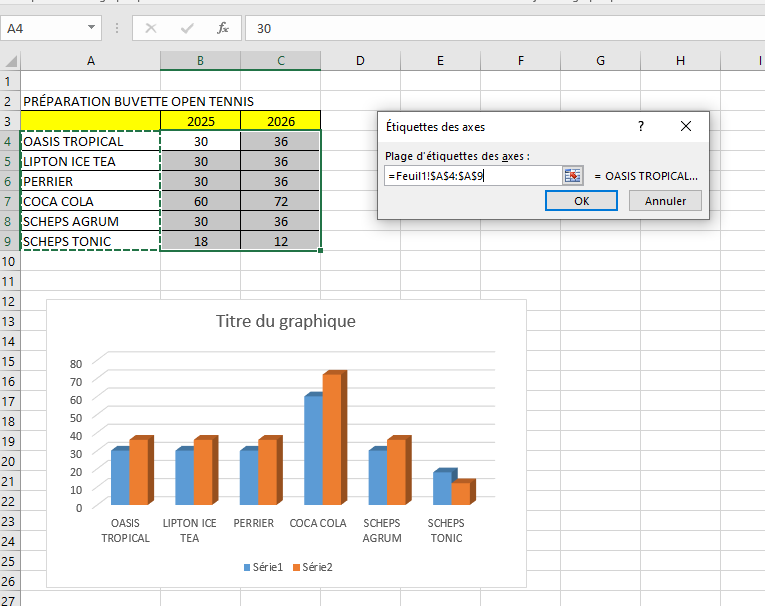Select column B header

click(x=200, y=61)
